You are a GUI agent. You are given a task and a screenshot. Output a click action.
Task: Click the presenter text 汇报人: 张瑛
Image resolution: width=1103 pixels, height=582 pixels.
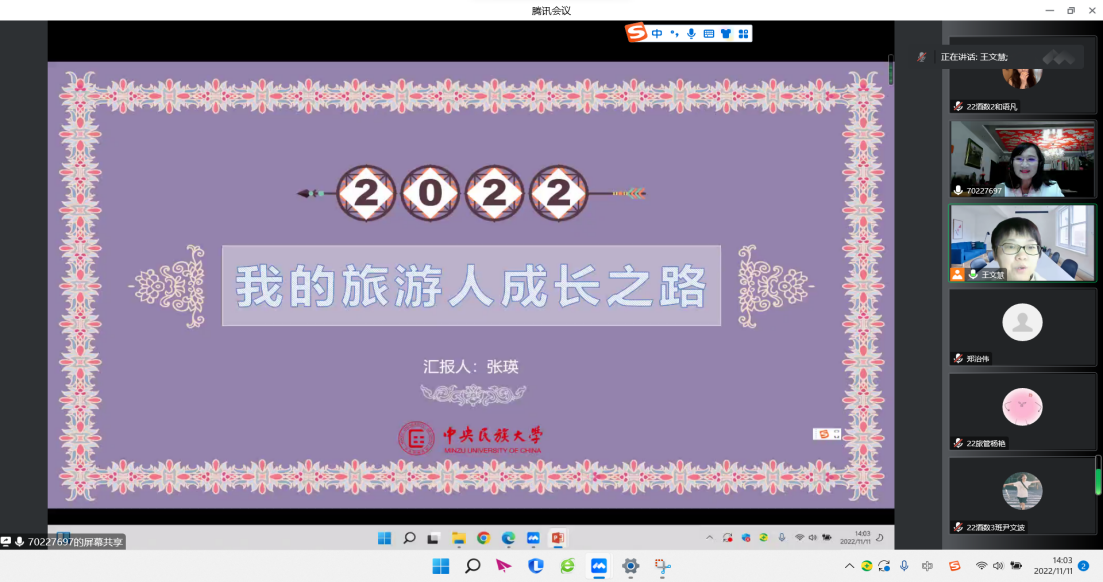[x=471, y=367]
